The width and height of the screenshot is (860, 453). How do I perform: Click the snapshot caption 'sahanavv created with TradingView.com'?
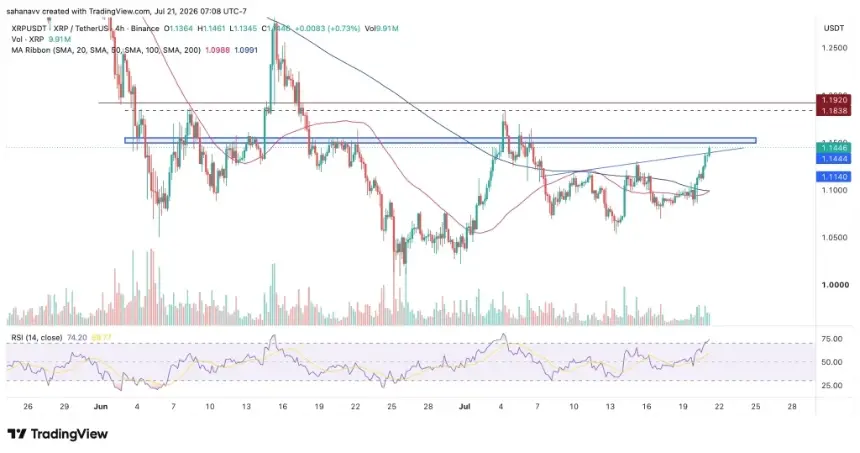tap(79, 11)
